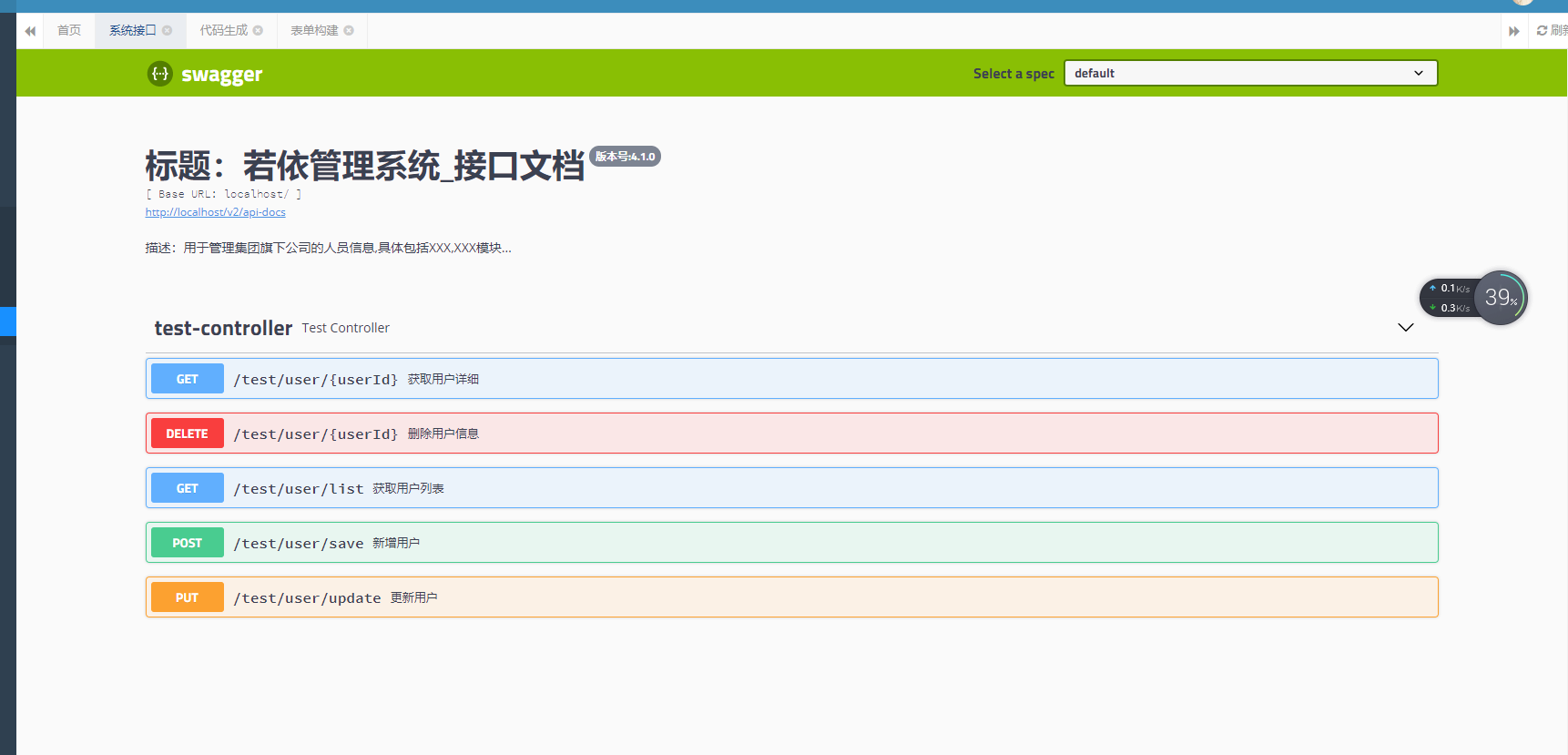Close the 代码生成 tab via x icon
1568x755 pixels.
point(259,31)
